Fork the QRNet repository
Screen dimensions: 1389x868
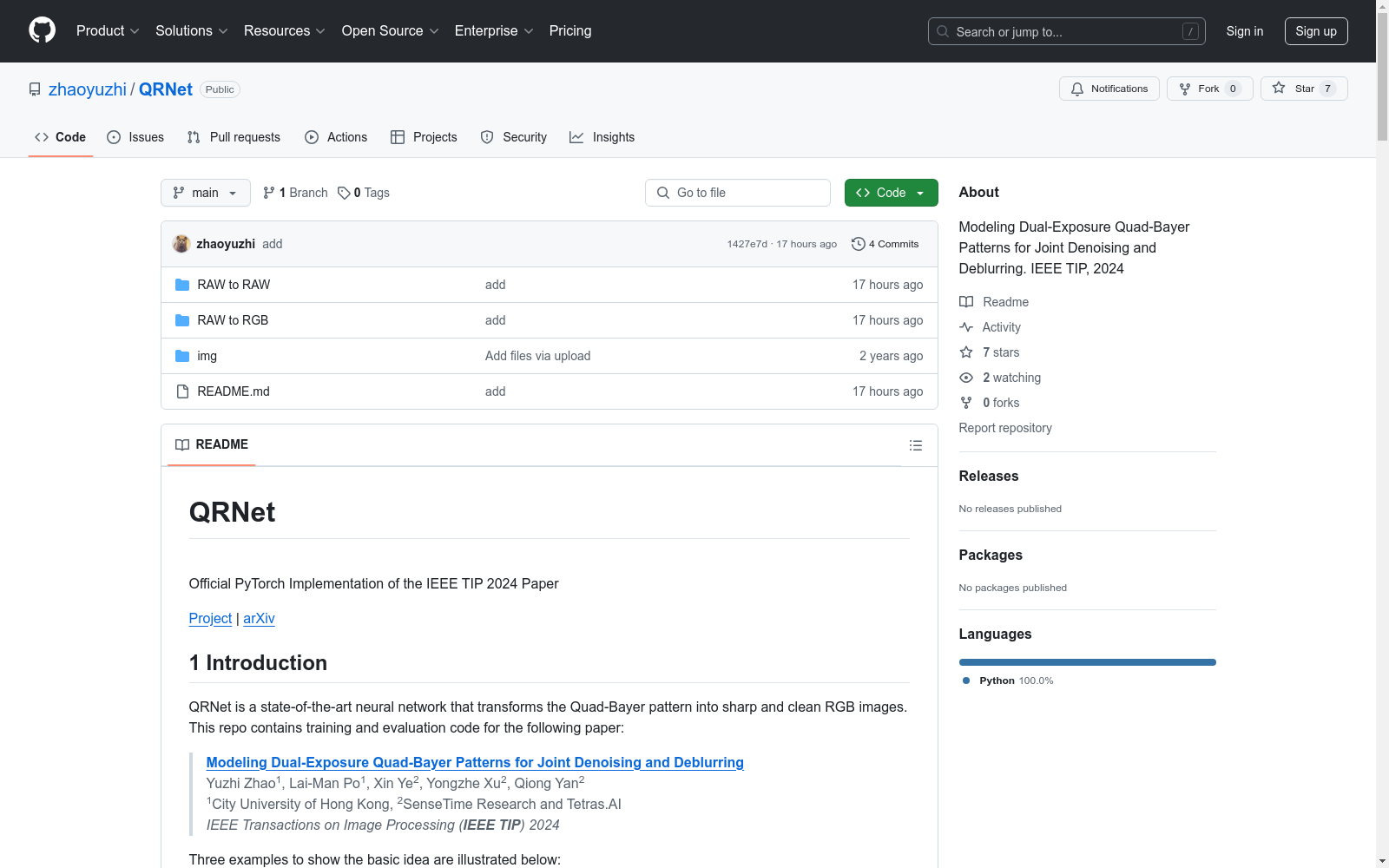[x=1209, y=89]
